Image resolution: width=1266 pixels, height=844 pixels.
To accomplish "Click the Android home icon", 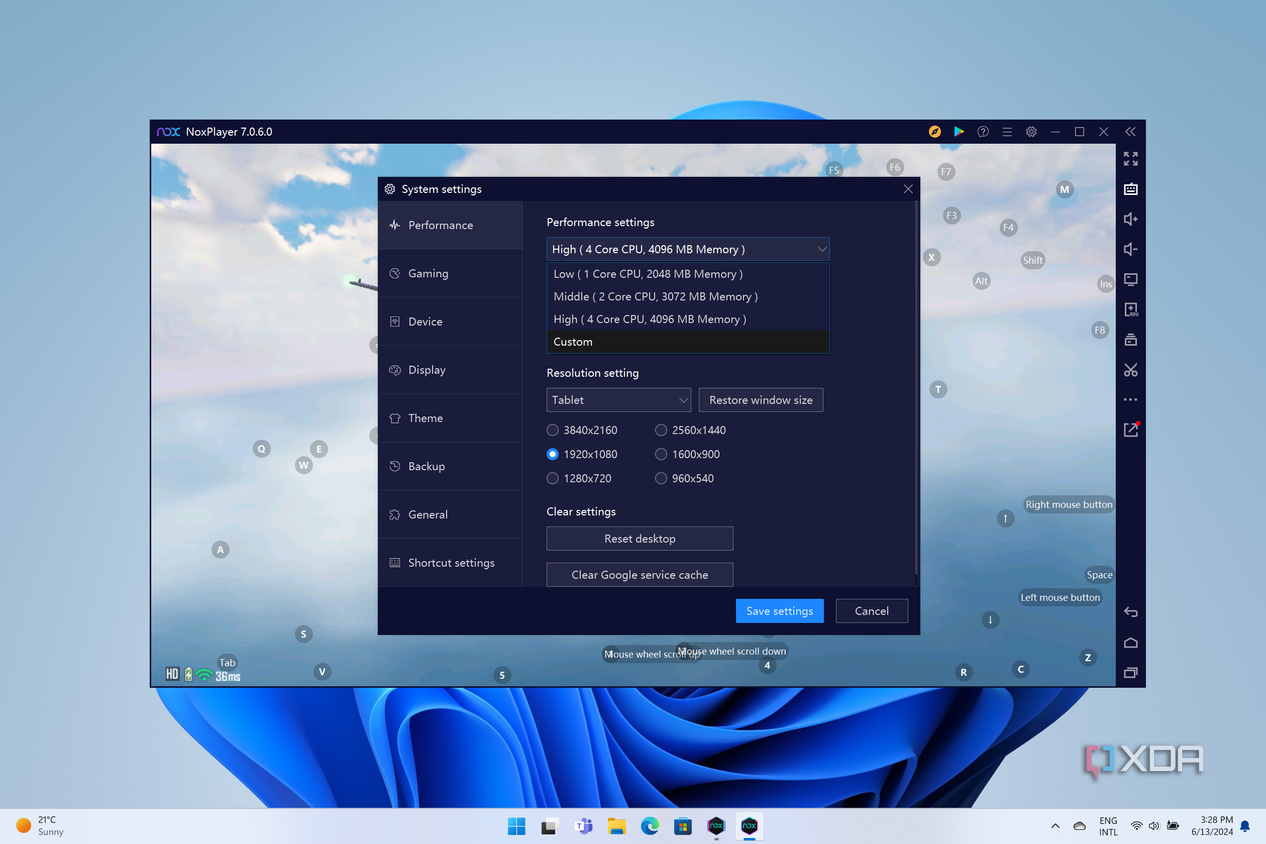I will click(x=1130, y=642).
